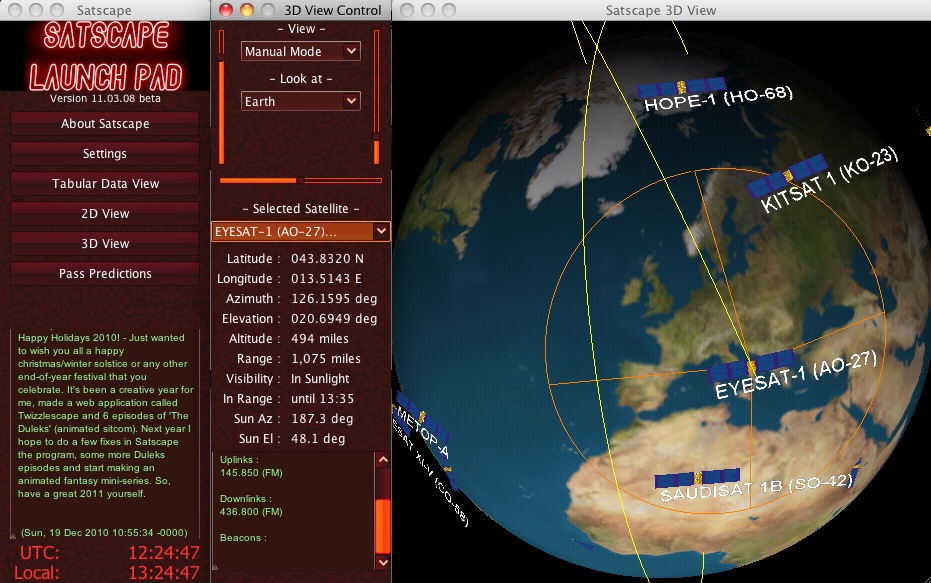Select SAUDISAT 1B (SO-42) satellite icon
Screen dimensions: 931x583
pos(698,478)
